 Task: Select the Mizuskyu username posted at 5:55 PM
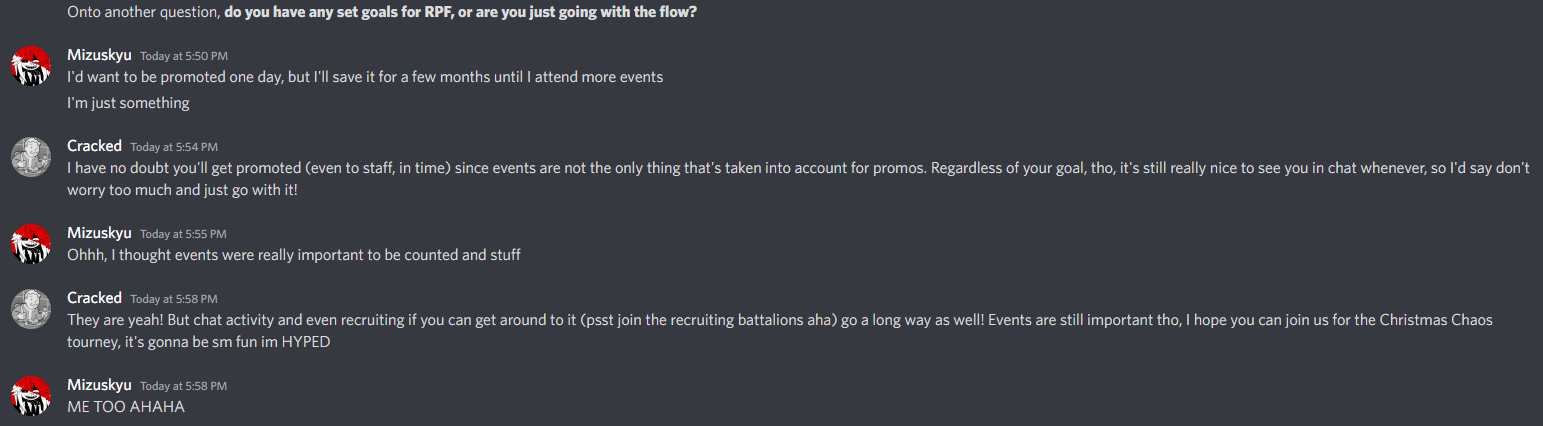pos(99,233)
